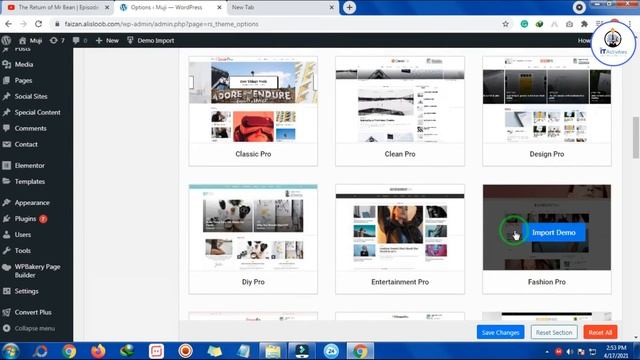Open the comments bubble in admin bar
Screen dimensions: 640x360
pos(80,40)
